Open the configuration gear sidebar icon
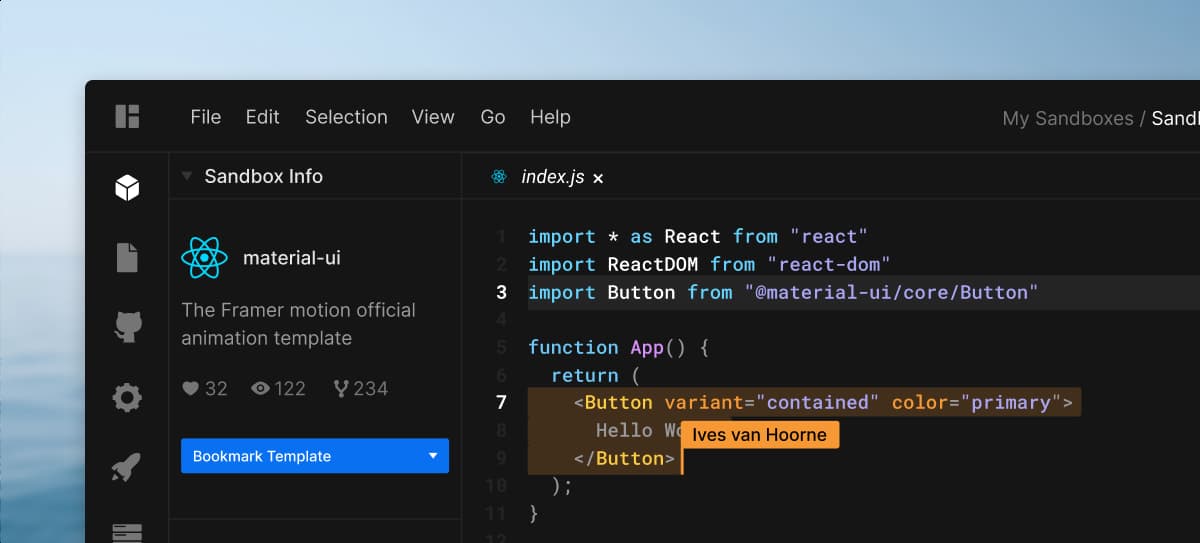 coord(127,398)
